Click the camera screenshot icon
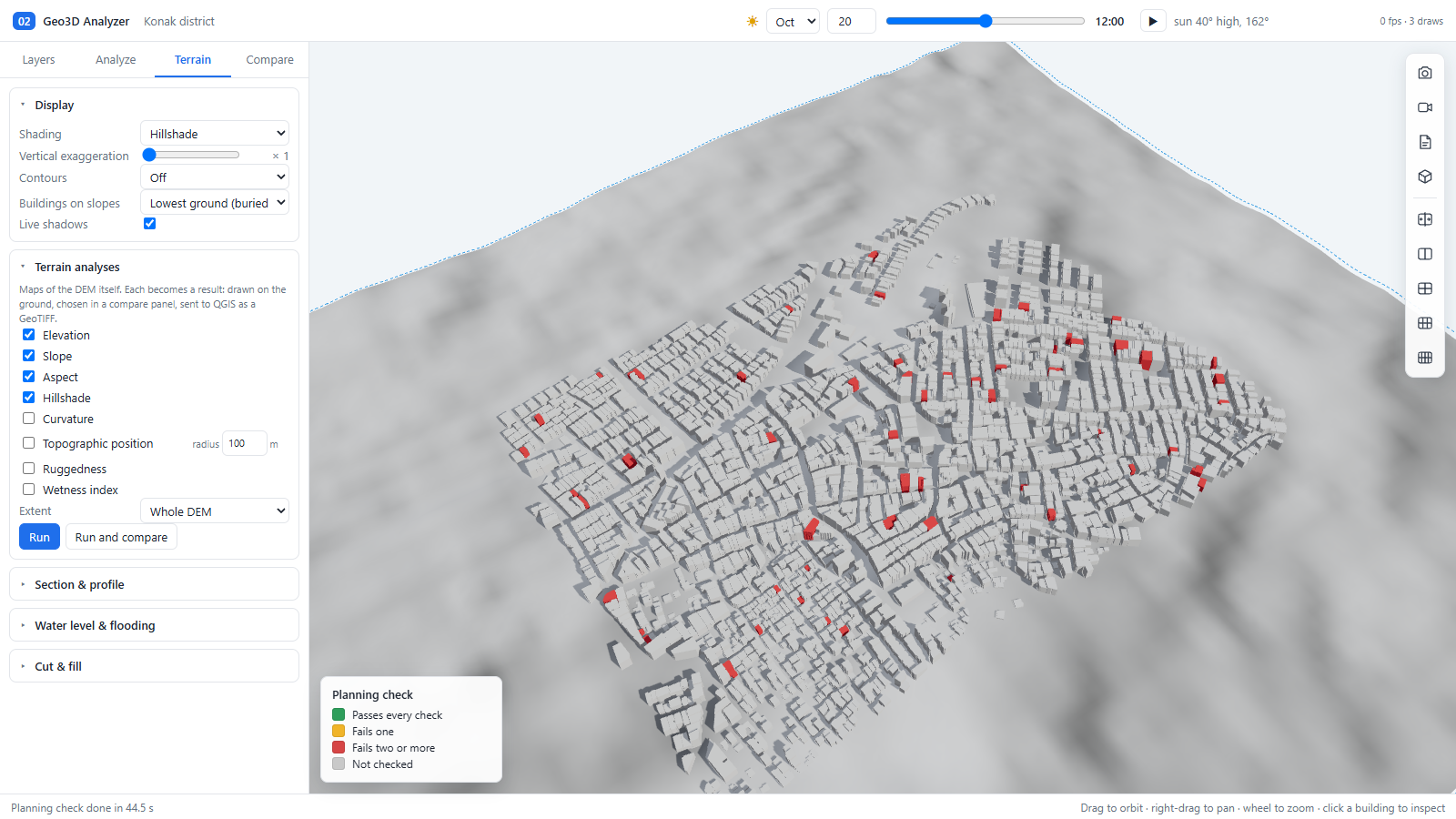Viewport: 1456px width, 819px height. coord(1425,73)
